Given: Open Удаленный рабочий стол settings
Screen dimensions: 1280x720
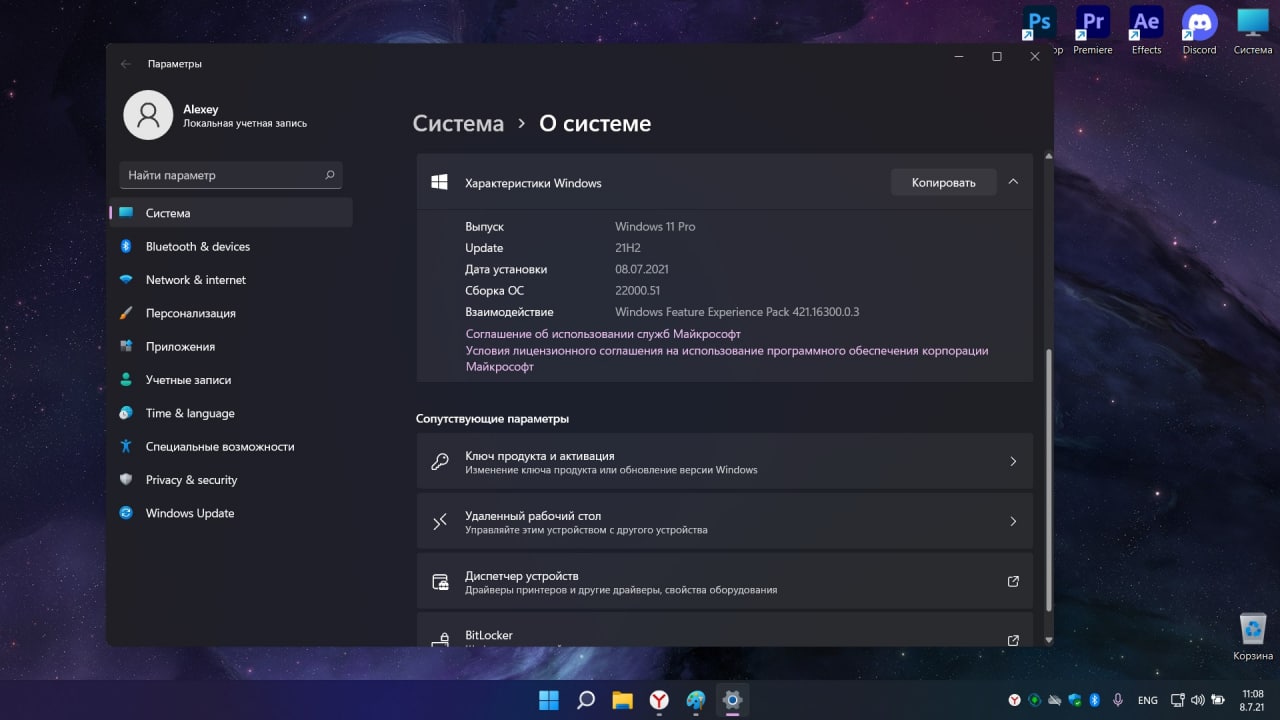Looking at the screenshot, I should 724,522.
